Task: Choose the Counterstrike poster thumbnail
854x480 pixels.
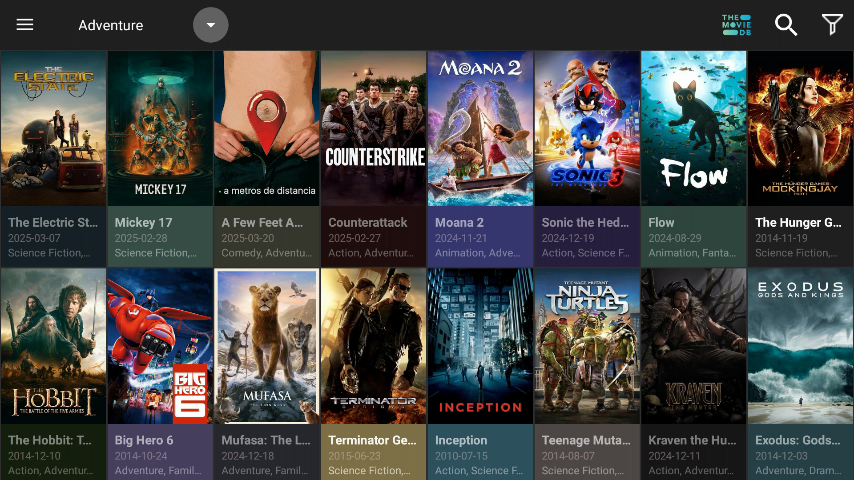Action: 373,129
